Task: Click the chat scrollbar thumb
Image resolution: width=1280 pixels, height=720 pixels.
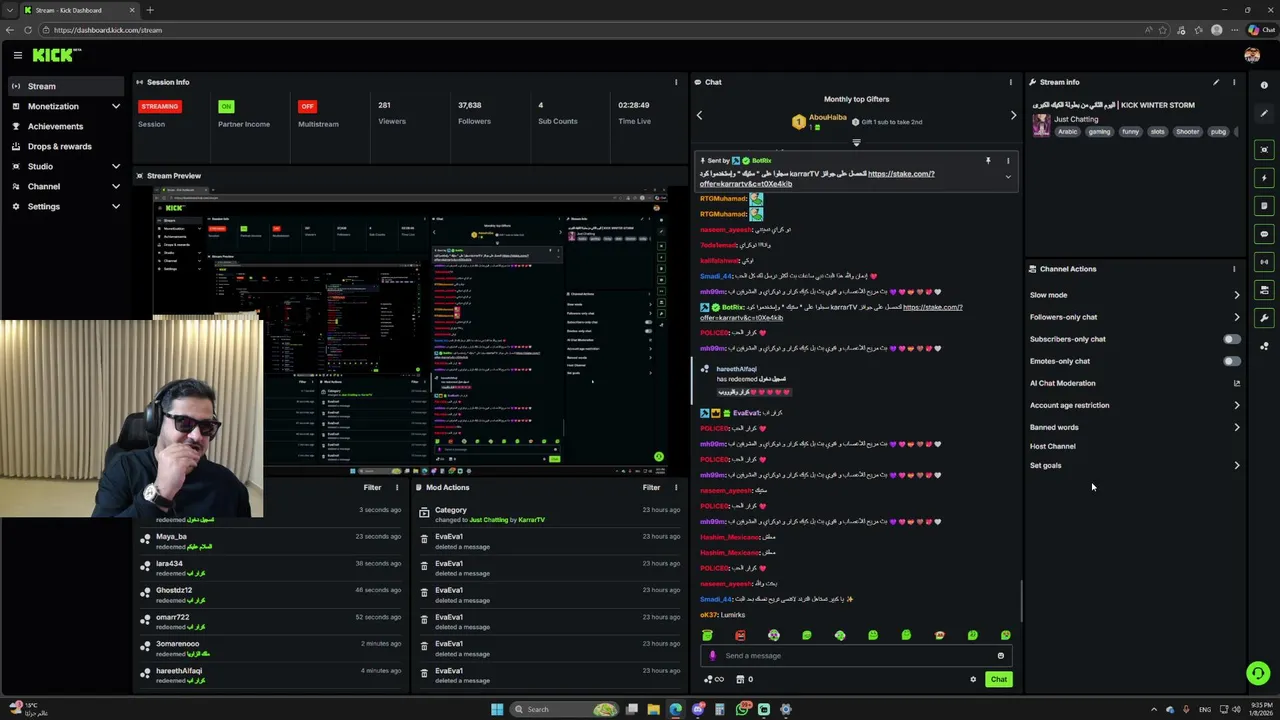Action: point(1021,600)
